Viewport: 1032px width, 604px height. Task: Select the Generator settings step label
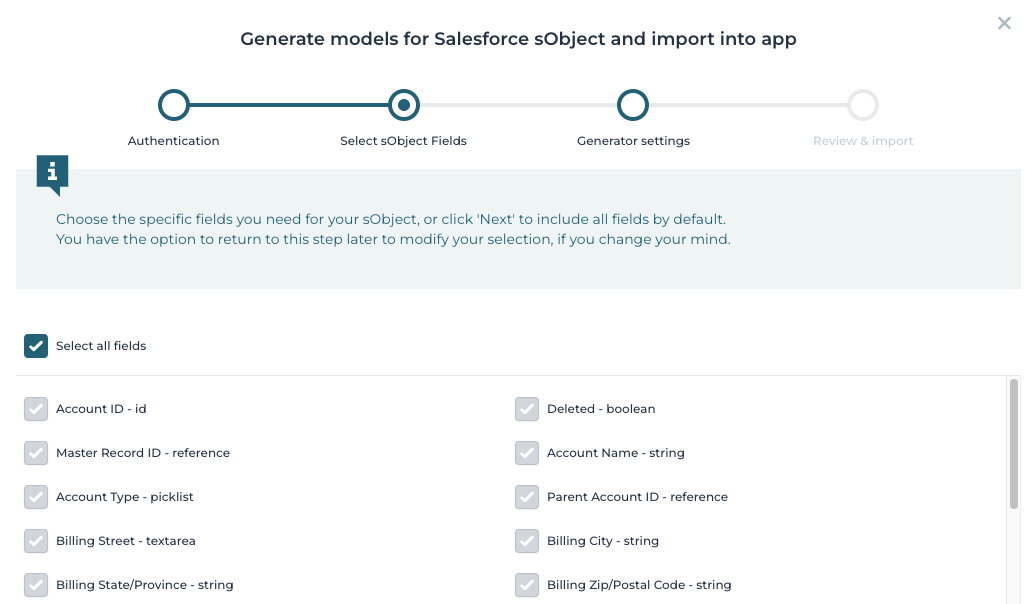[632, 140]
